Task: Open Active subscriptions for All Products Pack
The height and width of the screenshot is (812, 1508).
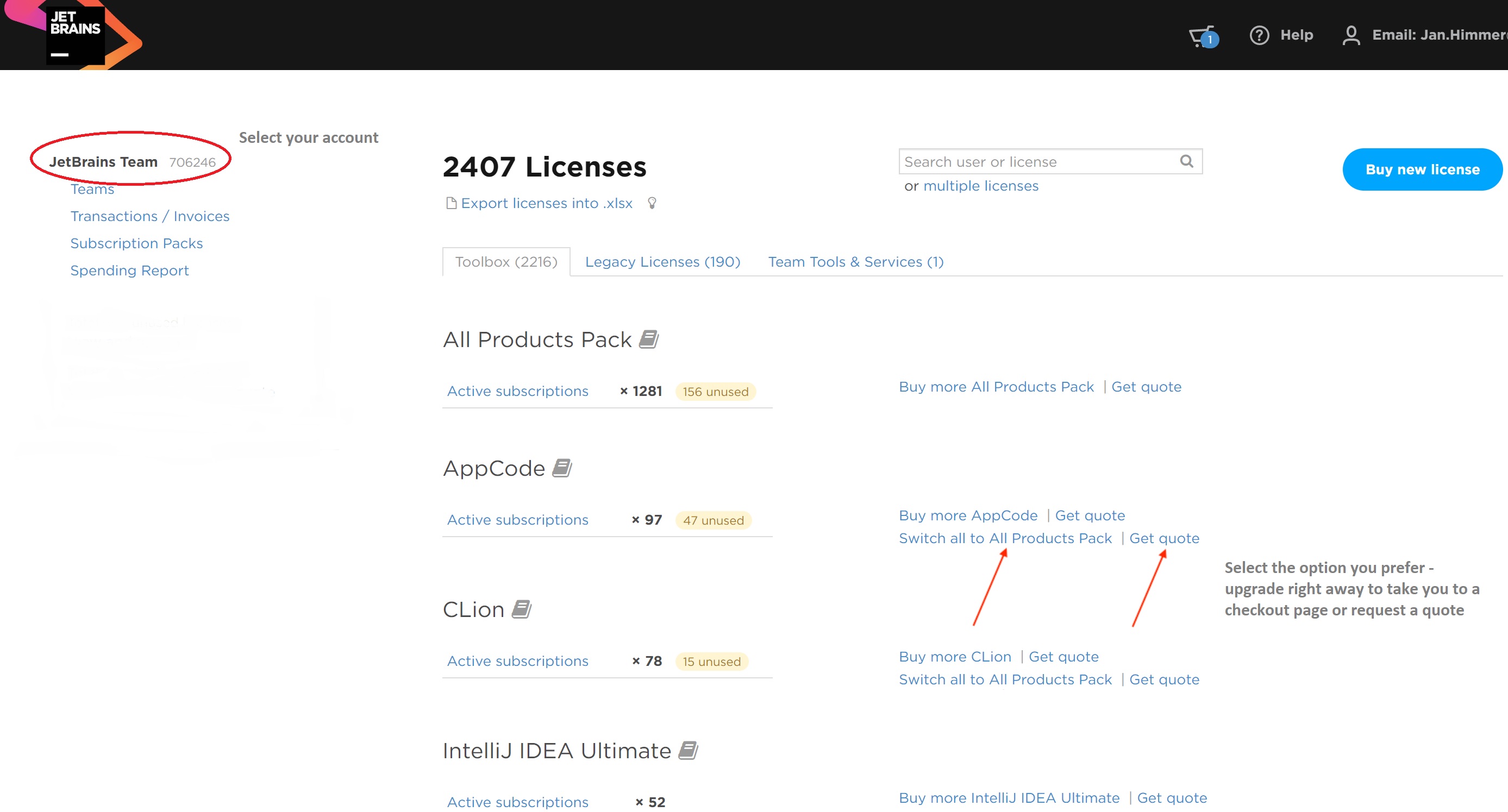Action: pos(517,391)
